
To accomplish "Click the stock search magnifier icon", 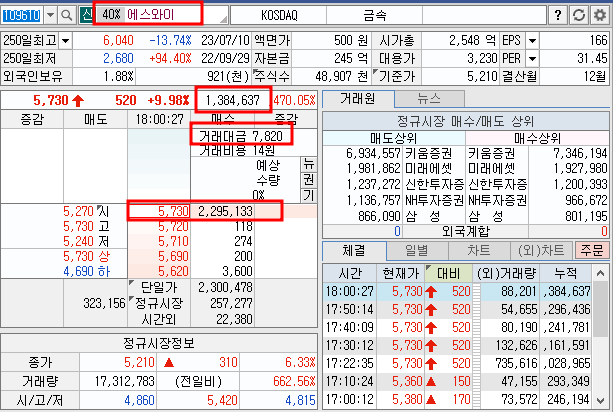I will [66, 15].
